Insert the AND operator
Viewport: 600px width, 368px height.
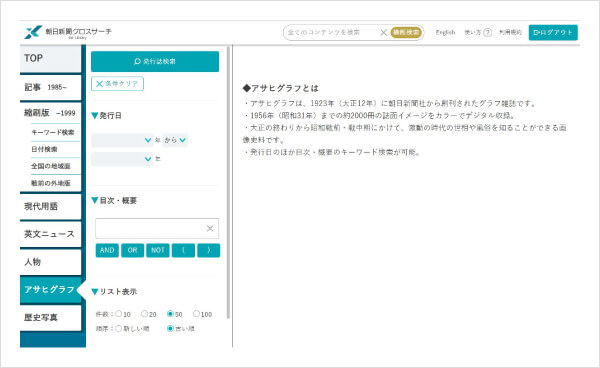point(107,250)
